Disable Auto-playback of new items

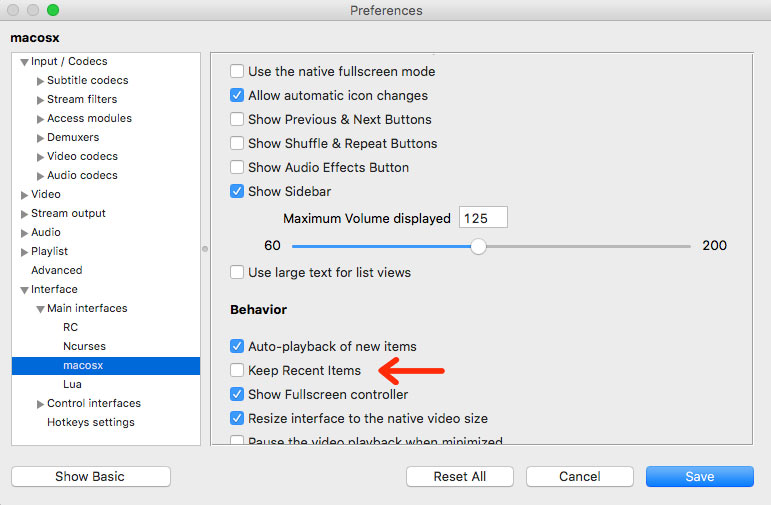pyautogui.click(x=237, y=346)
